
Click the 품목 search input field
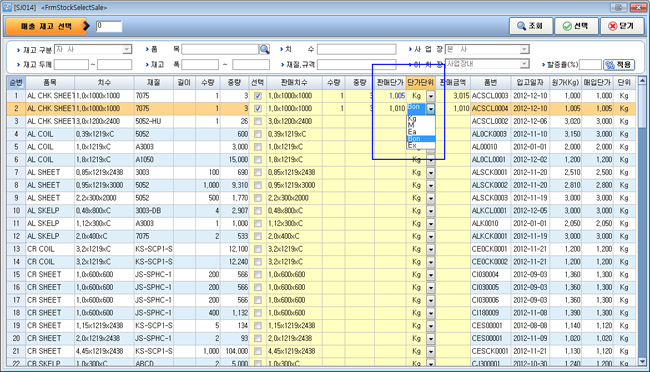[x=220, y=49]
